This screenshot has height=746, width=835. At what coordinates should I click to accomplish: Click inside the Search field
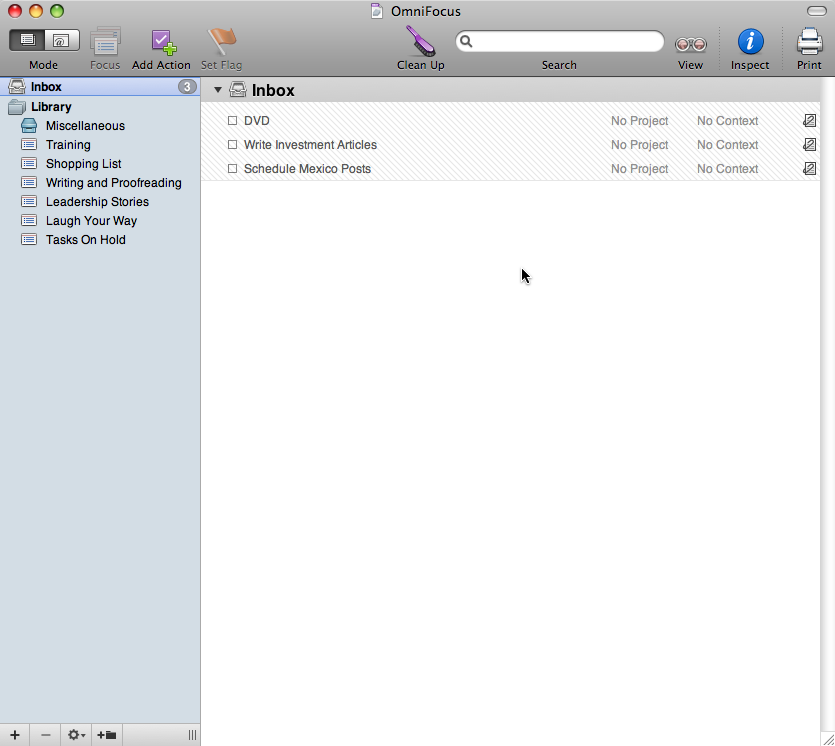560,42
